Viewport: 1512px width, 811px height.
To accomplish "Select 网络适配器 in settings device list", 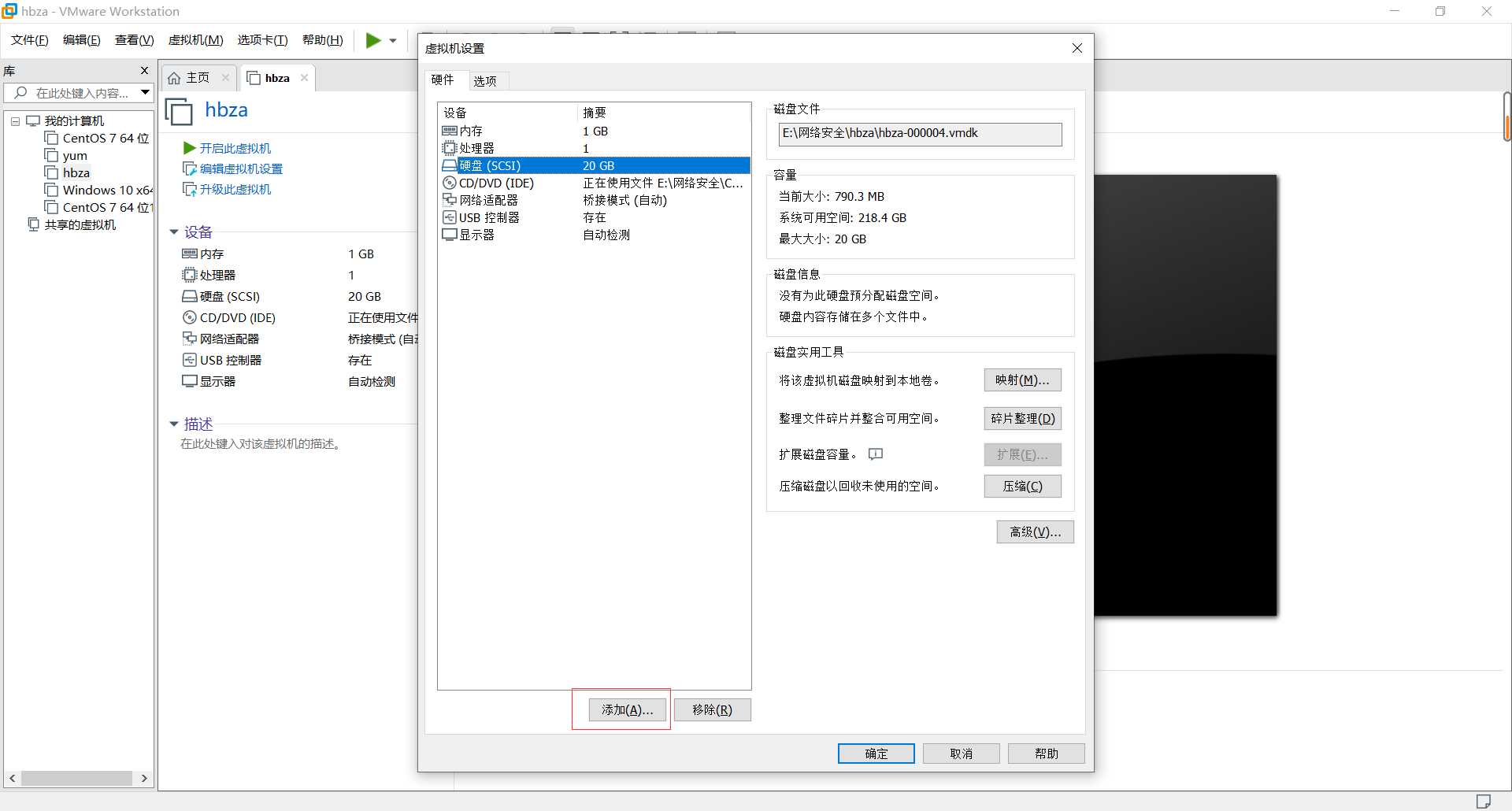I will pos(595,201).
